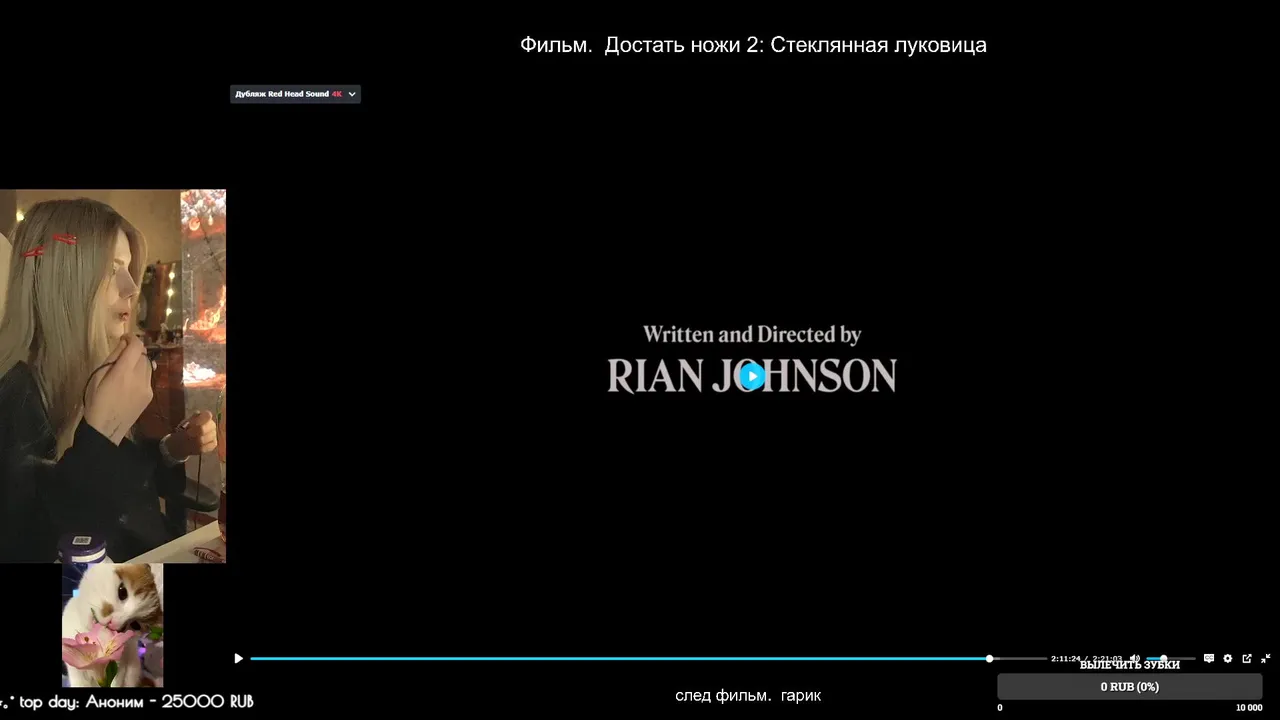Viewport: 1280px width, 720px height.
Task: Mute audio with the speaker icon
Action: tap(1135, 658)
